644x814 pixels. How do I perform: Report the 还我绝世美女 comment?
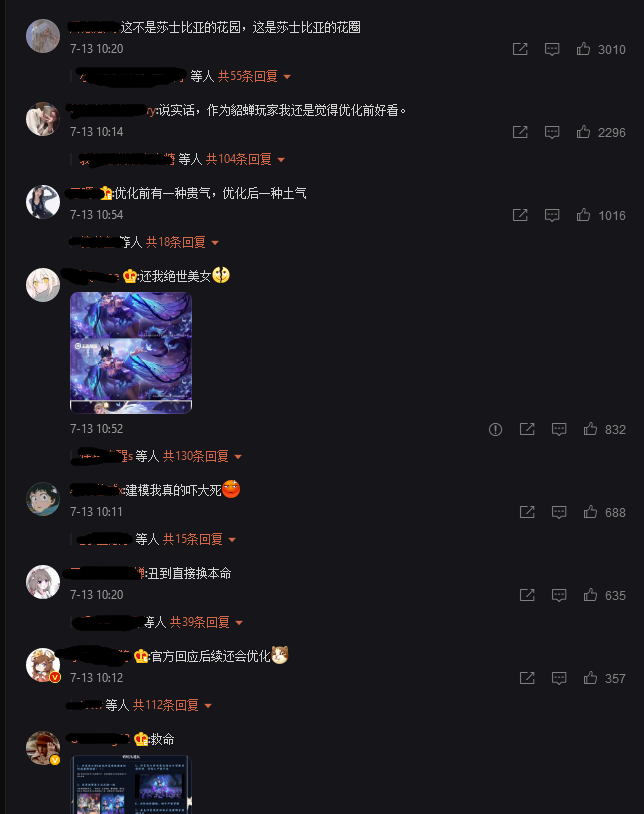tap(495, 429)
